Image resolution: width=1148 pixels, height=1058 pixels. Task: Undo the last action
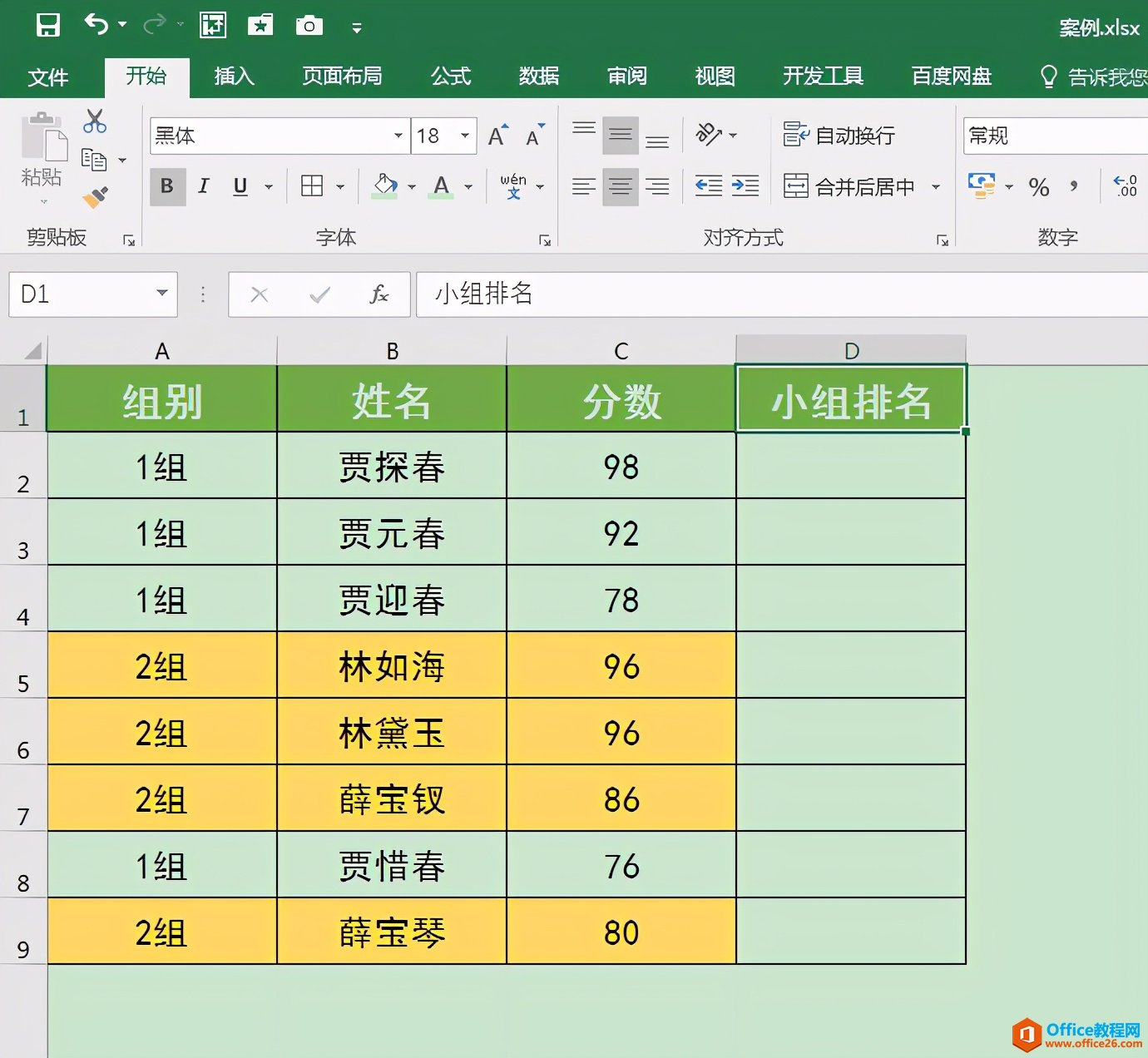[x=96, y=25]
